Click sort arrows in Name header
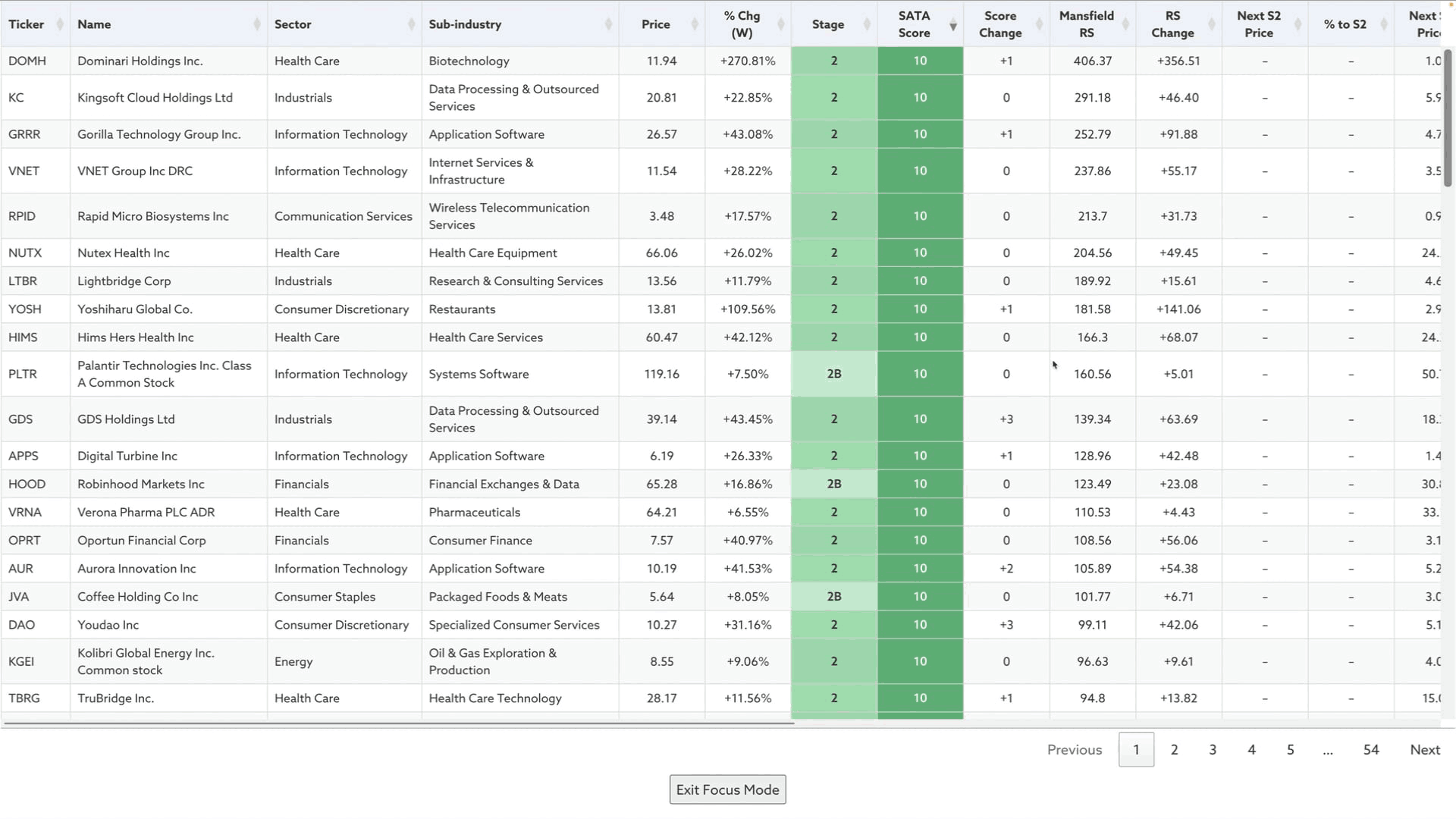The image size is (1456, 819). pyautogui.click(x=257, y=24)
